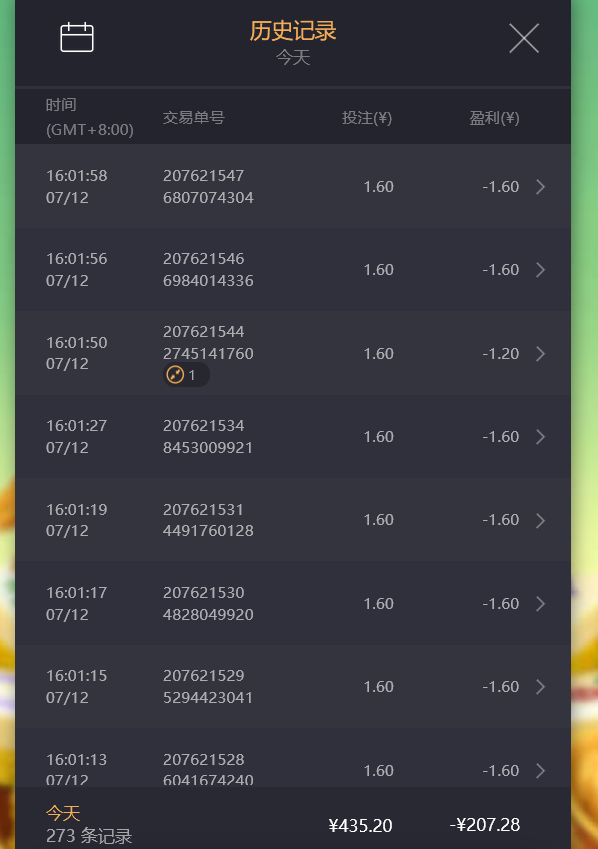Image resolution: width=598 pixels, height=849 pixels.
Task: Select transaction number 2076215442745141760
Action: [x=208, y=342]
